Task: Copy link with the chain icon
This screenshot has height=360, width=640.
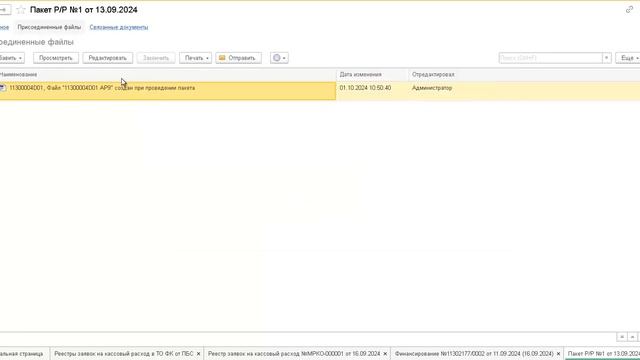Action: 629,10
